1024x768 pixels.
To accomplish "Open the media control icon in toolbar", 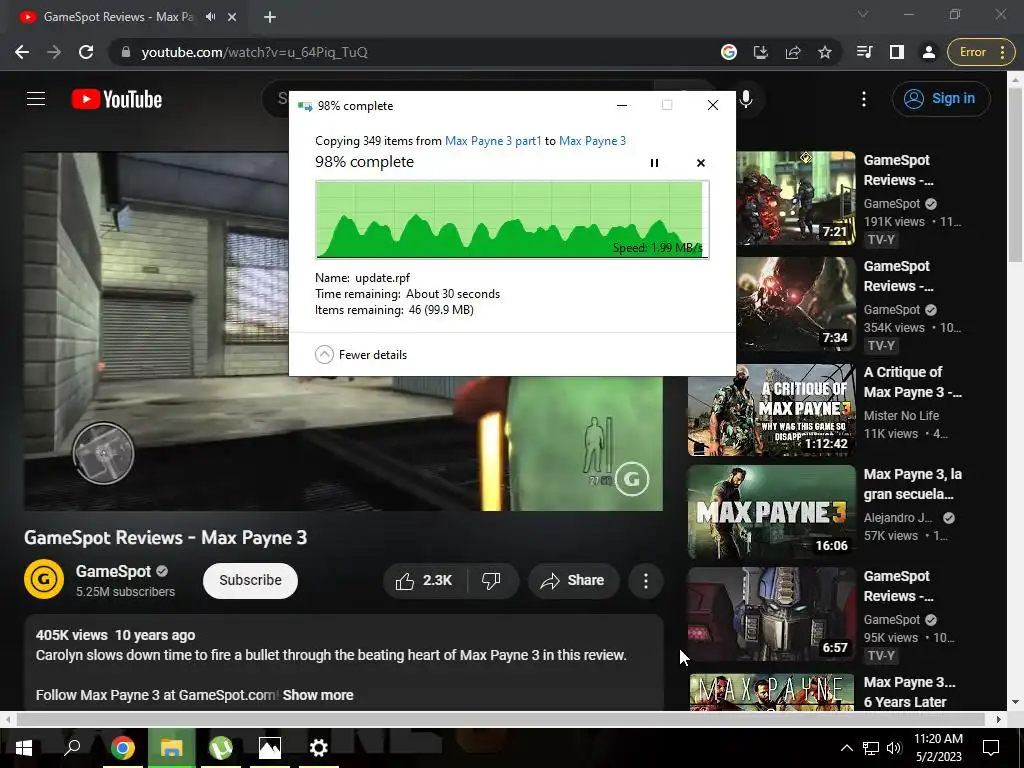I will click(865, 52).
